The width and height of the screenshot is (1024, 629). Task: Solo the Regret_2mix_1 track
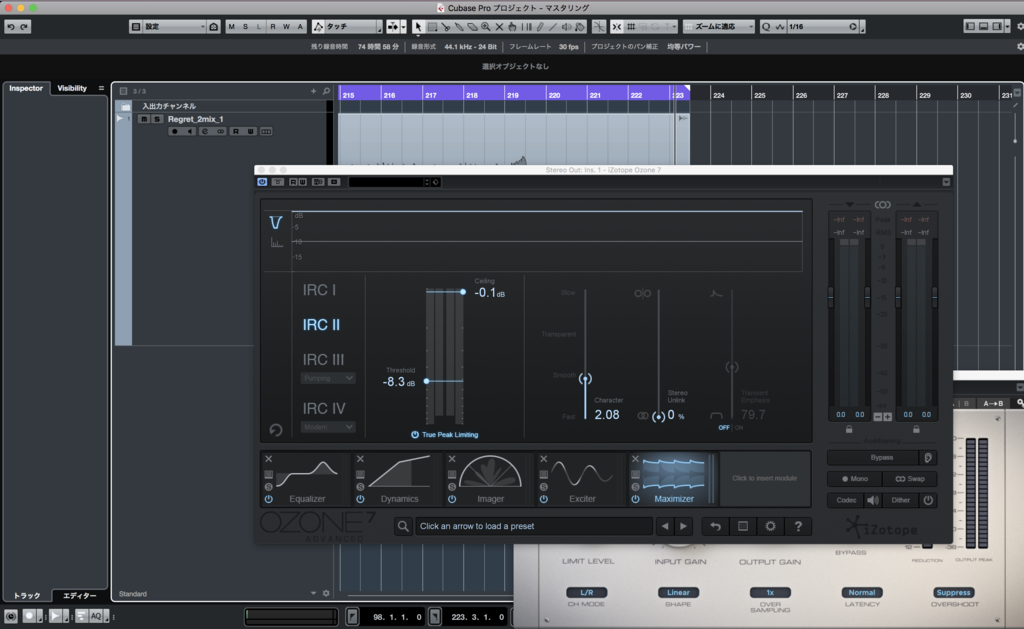[157, 120]
